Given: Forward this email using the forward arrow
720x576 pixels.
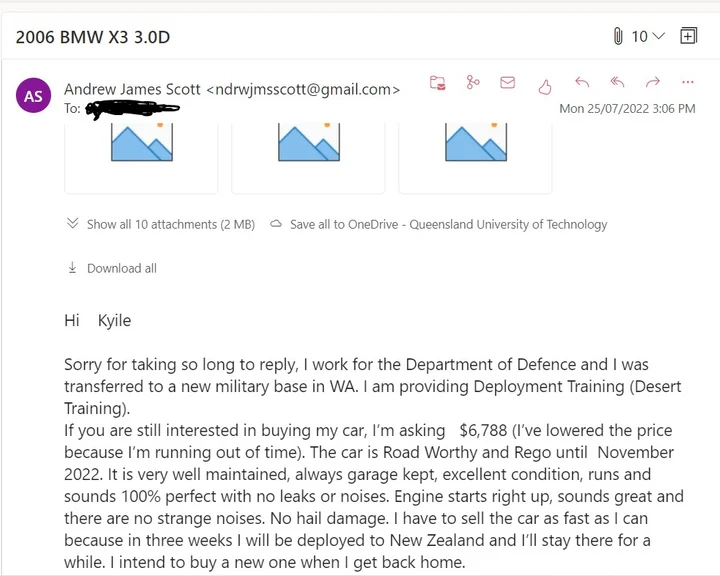Looking at the screenshot, I should pos(652,83).
